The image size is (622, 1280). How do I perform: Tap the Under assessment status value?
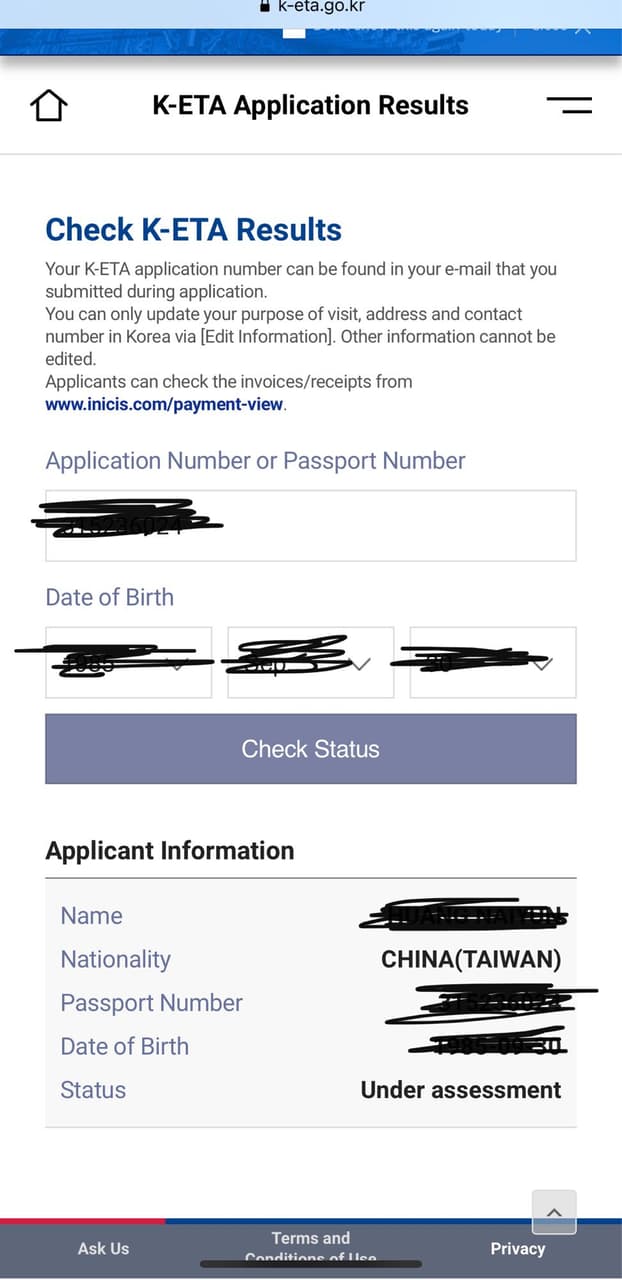461,1090
